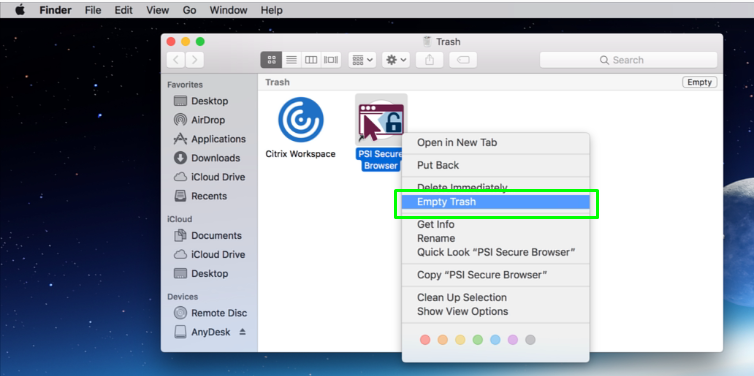This screenshot has width=754, height=376.
Task: Open Downloads in sidebar
Action: click(207, 158)
